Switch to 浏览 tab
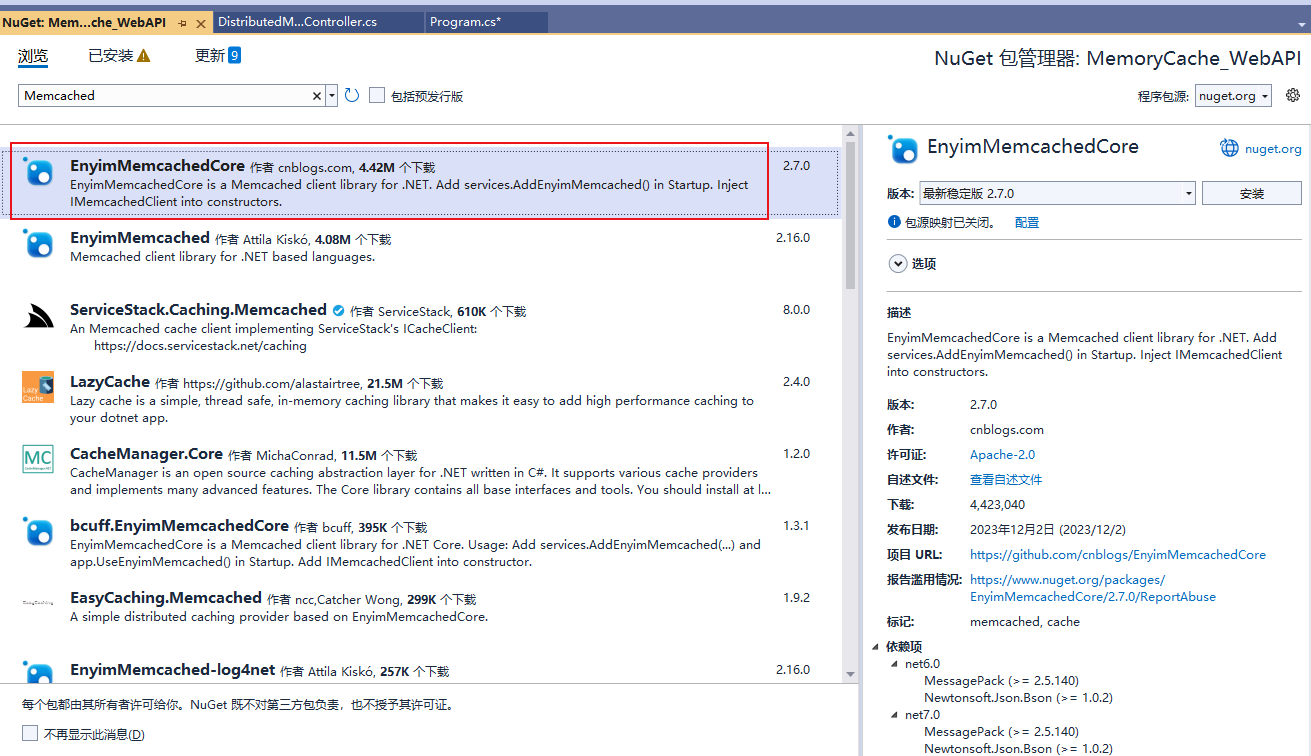 tap(33, 56)
